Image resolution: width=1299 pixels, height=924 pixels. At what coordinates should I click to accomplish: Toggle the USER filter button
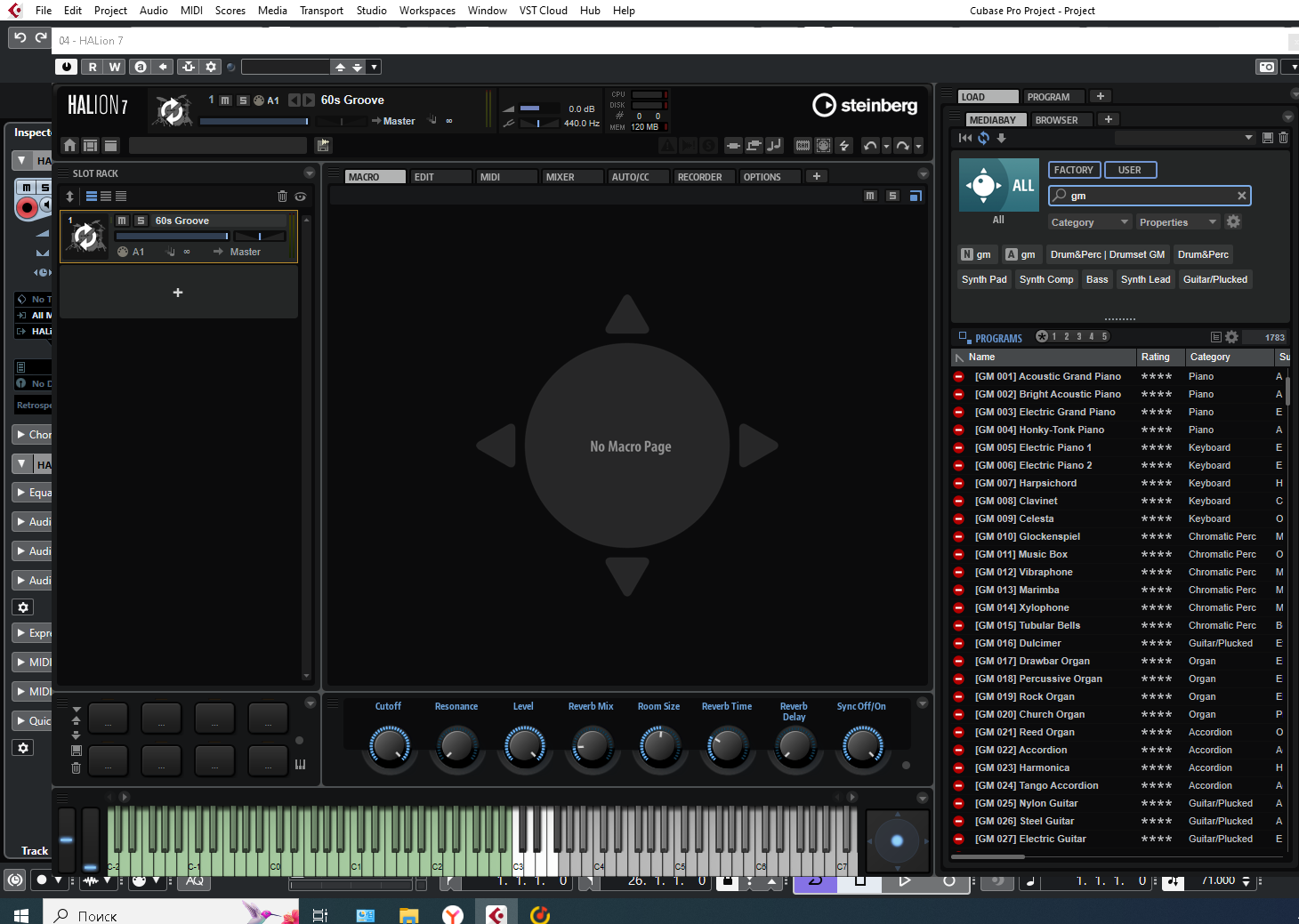pos(1130,170)
